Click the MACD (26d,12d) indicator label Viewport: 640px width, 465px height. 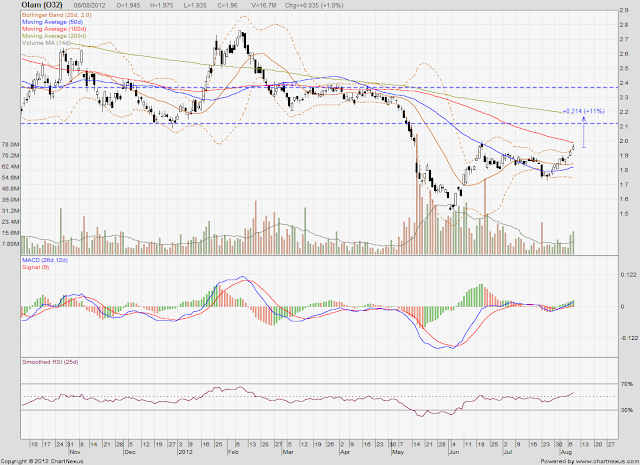pyautogui.click(x=45, y=260)
